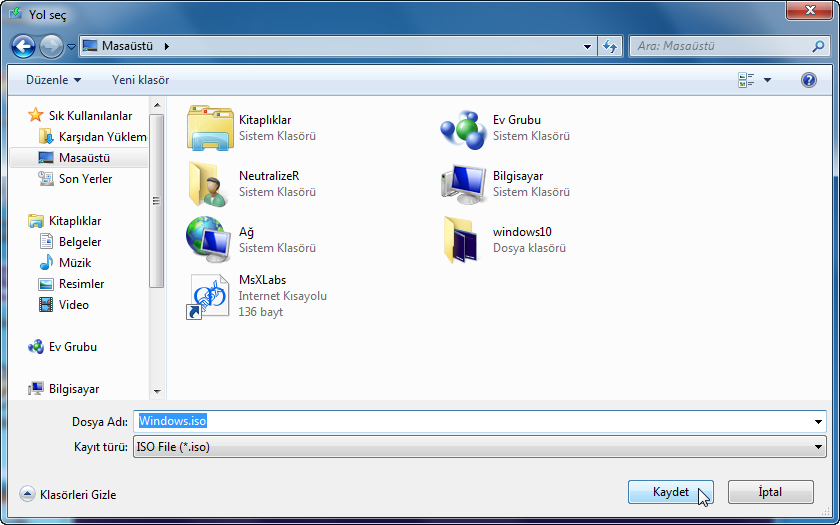
Task: Select Belgeler in the navigation pane
Action: click(x=80, y=242)
